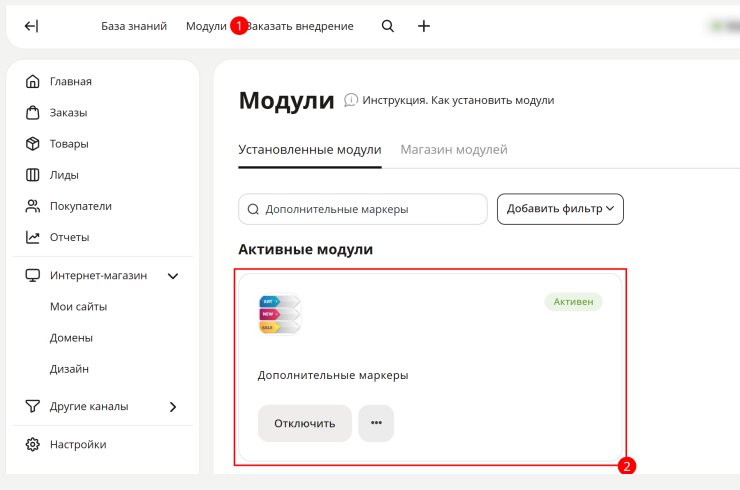Go to Товары in the sidebar
The width and height of the screenshot is (740, 490).
69,144
